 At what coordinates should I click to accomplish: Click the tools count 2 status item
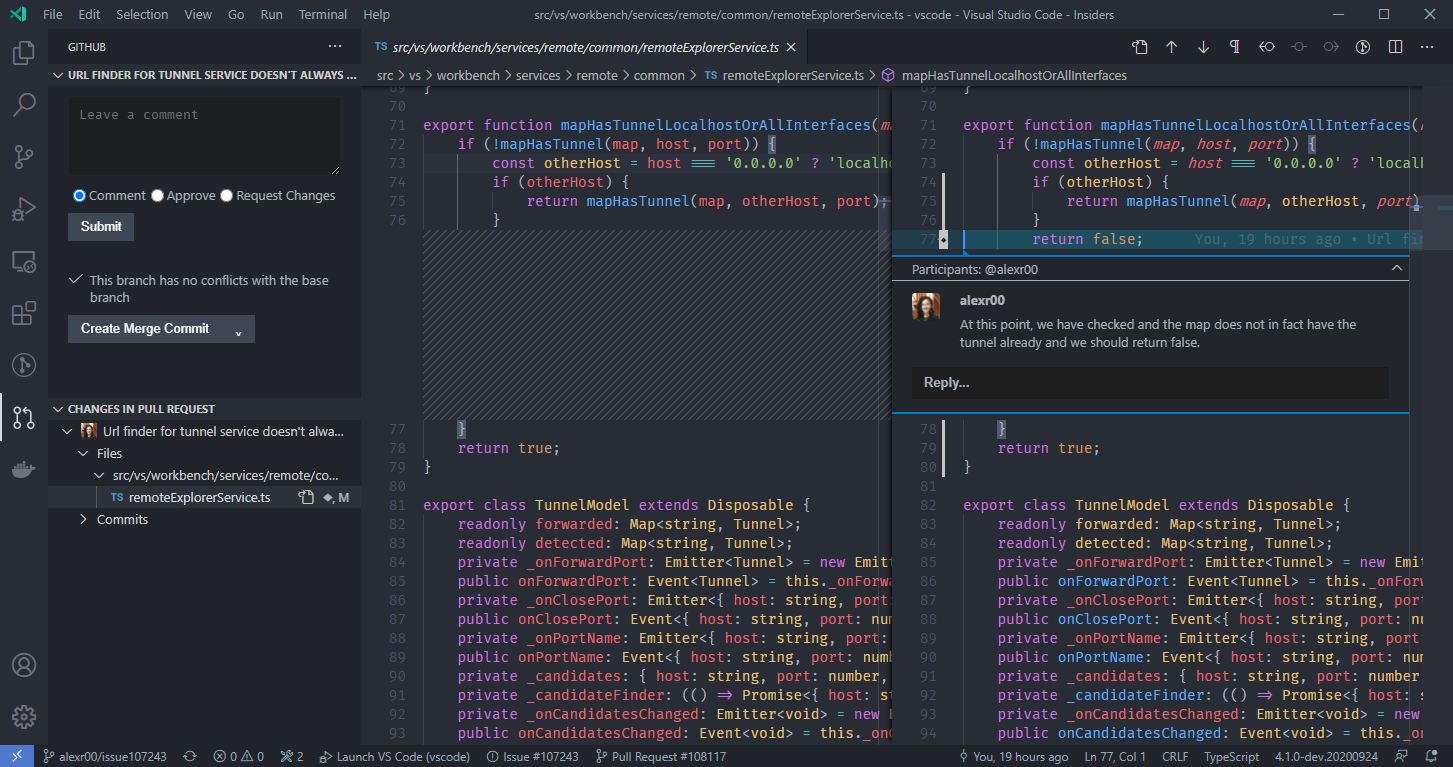click(292, 756)
